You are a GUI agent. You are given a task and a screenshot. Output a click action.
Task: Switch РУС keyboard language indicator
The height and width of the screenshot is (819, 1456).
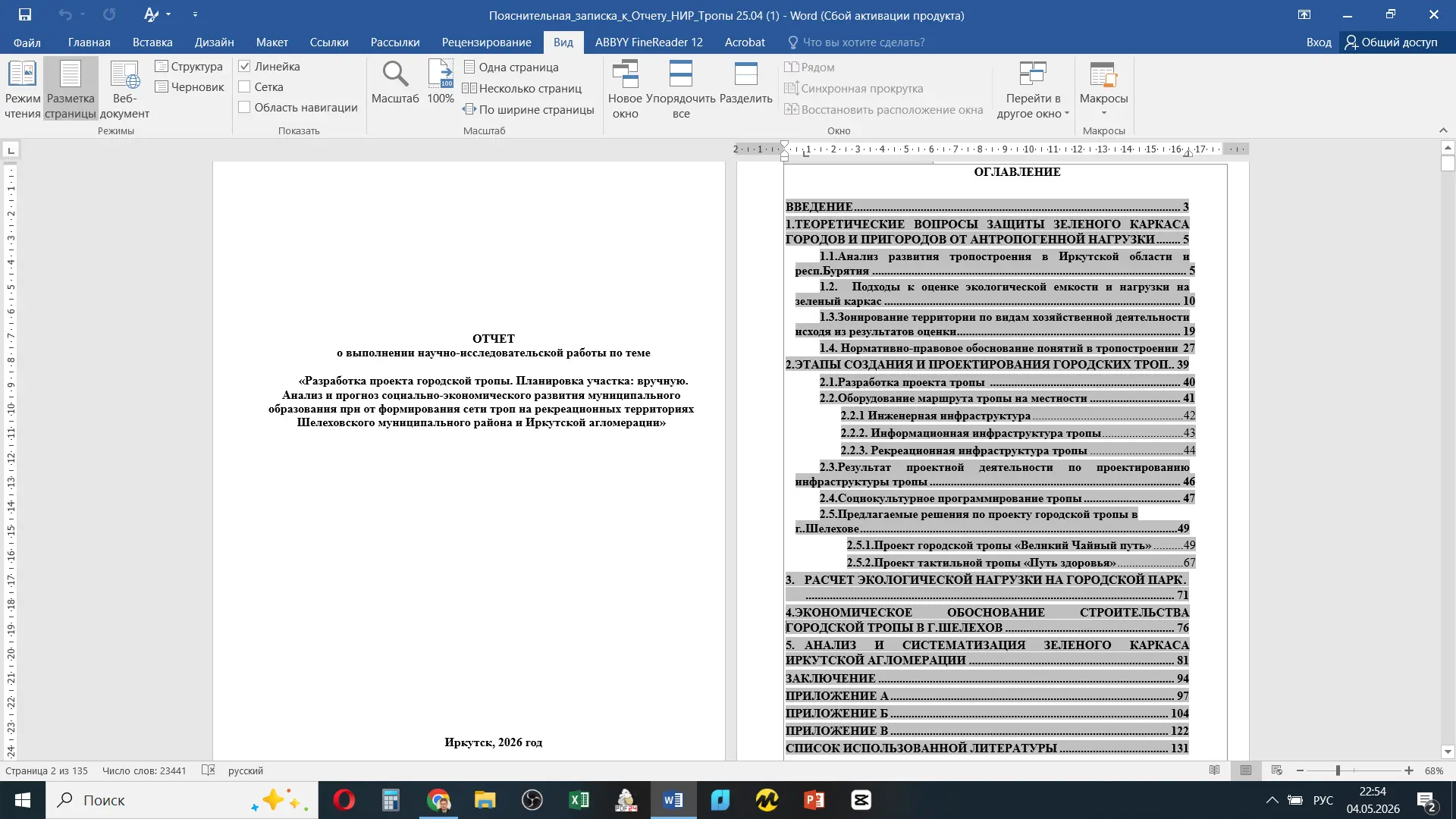tap(1323, 800)
